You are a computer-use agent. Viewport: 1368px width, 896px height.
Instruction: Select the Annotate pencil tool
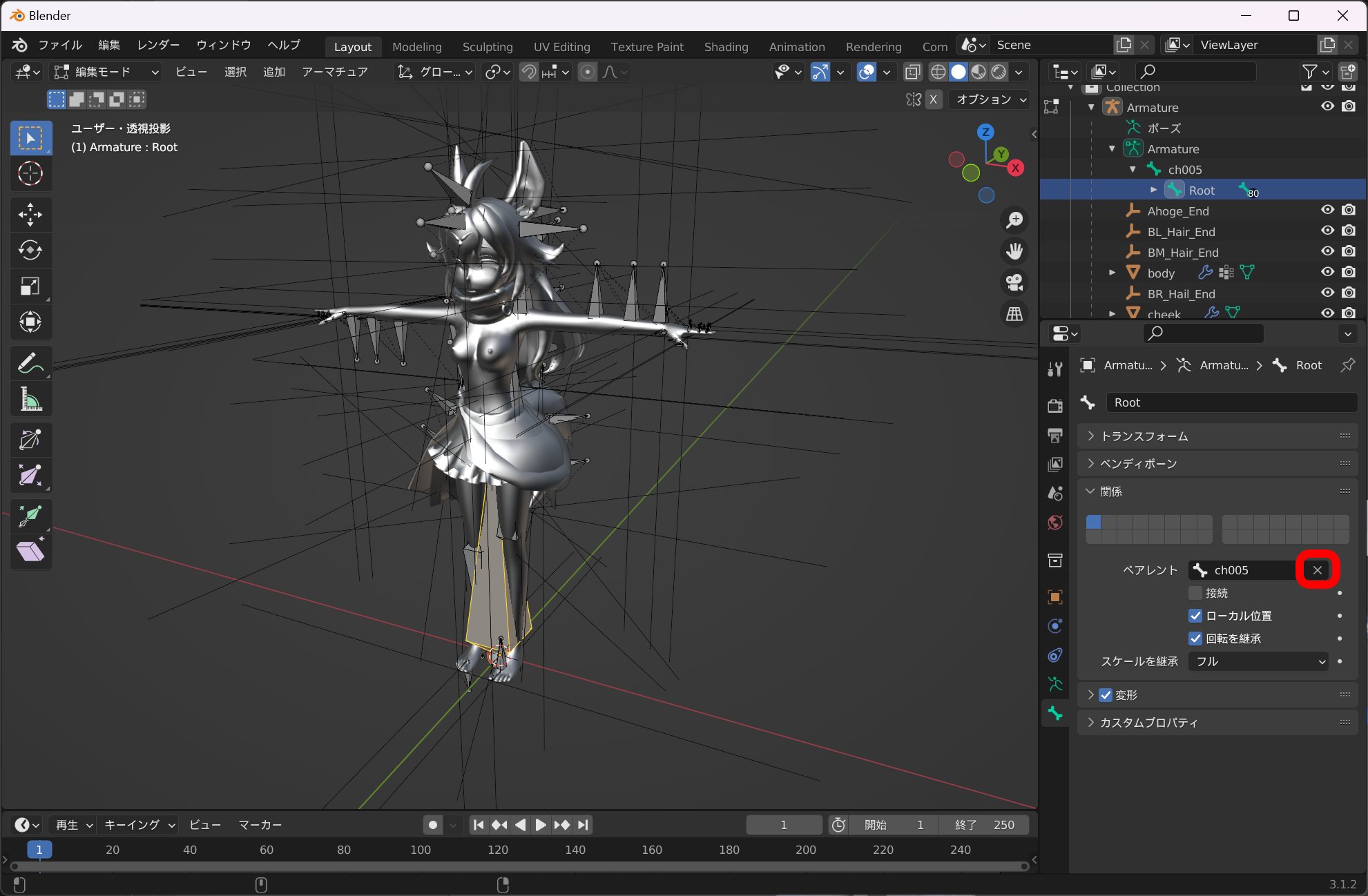click(30, 362)
